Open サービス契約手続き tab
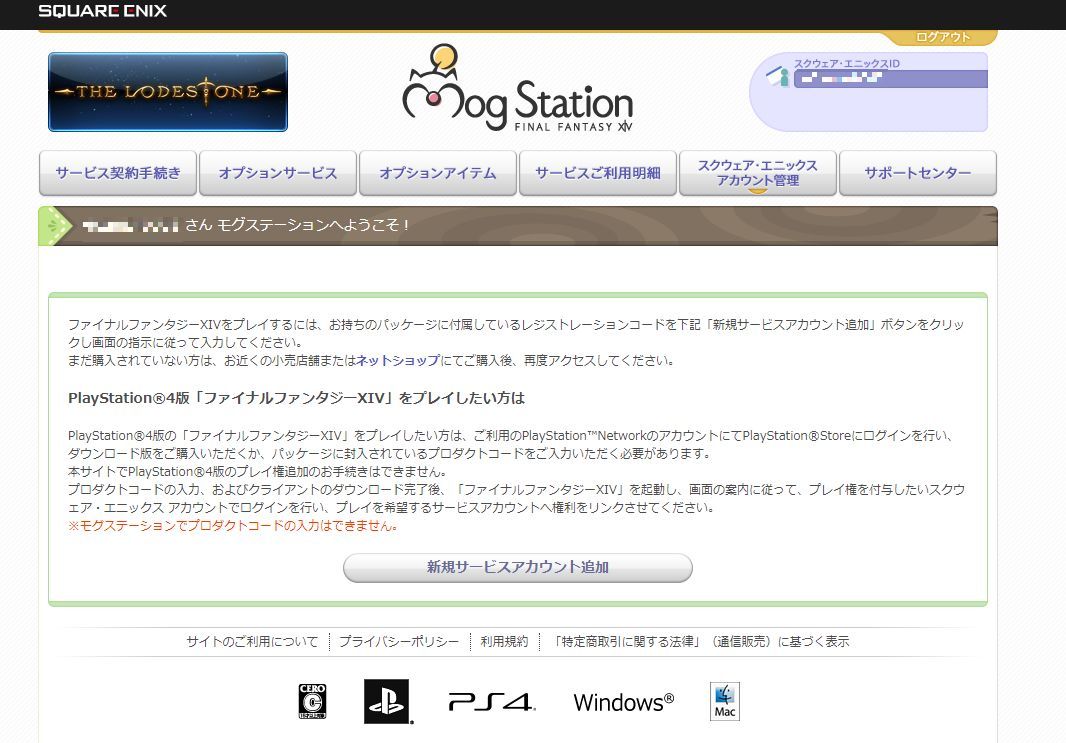The width and height of the screenshot is (1066, 743). click(118, 173)
